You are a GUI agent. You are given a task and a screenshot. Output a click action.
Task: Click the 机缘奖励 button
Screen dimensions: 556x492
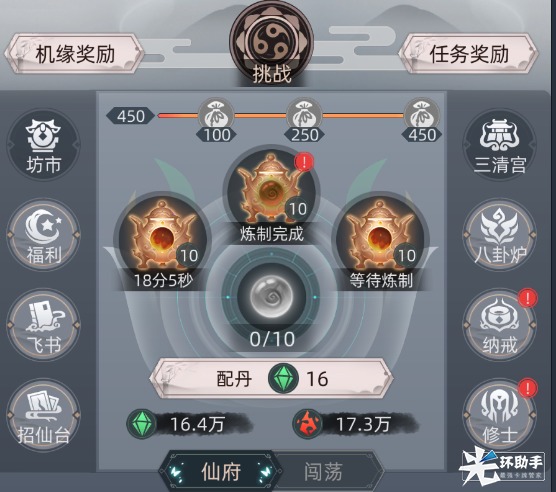tap(74, 54)
